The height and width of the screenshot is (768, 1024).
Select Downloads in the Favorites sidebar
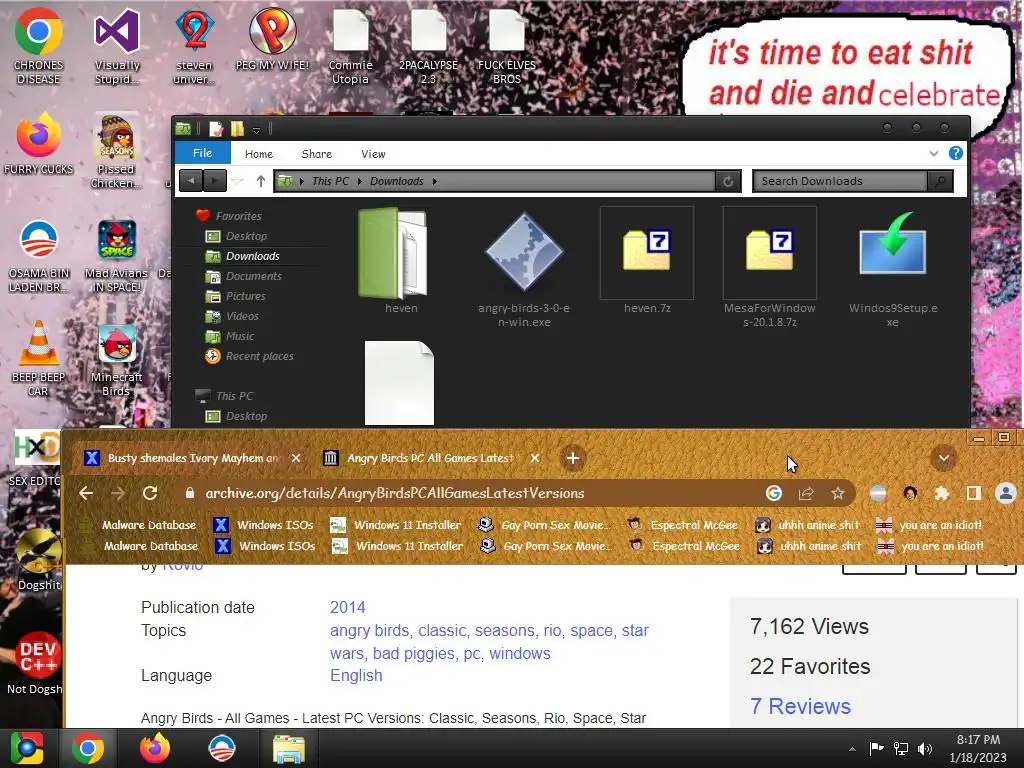(252, 256)
